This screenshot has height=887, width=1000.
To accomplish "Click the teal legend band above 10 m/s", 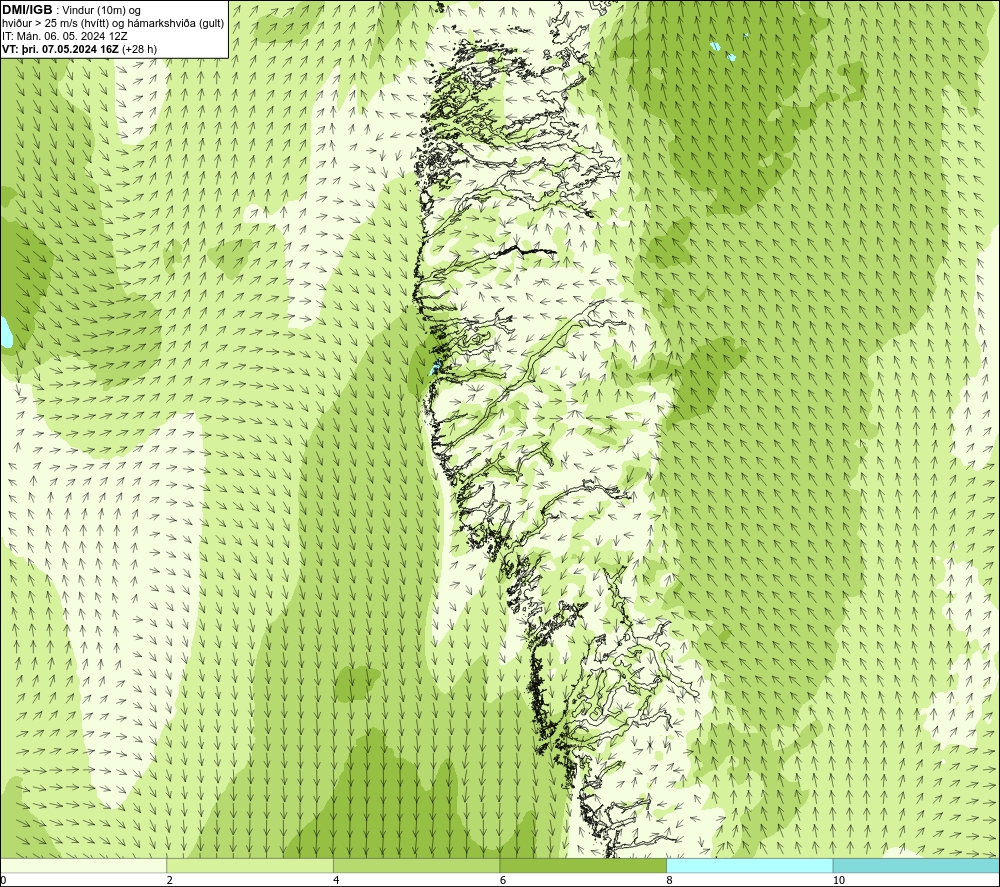I will click(916, 865).
